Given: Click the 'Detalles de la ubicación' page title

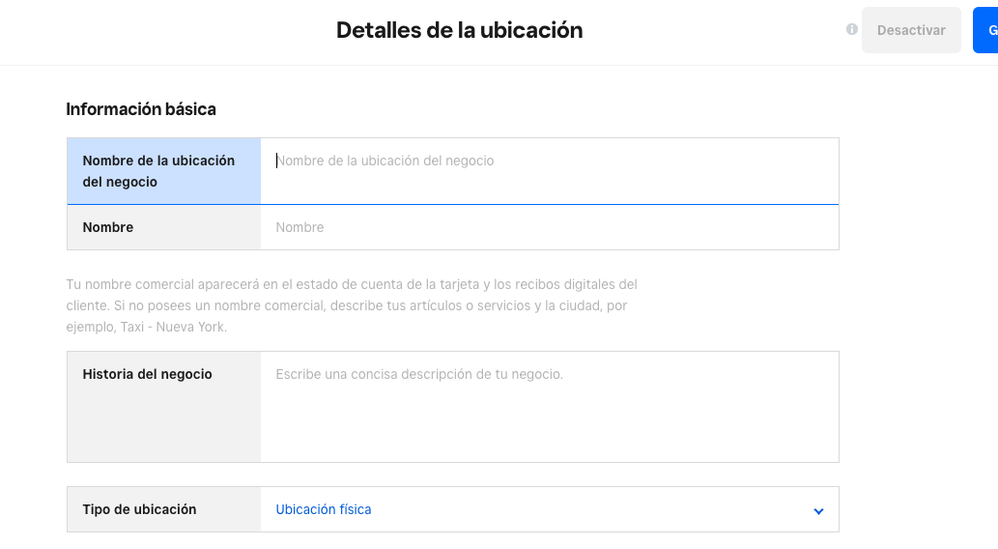Looking at the screenshot, I should pyautogui.click(x=459, y=30).
